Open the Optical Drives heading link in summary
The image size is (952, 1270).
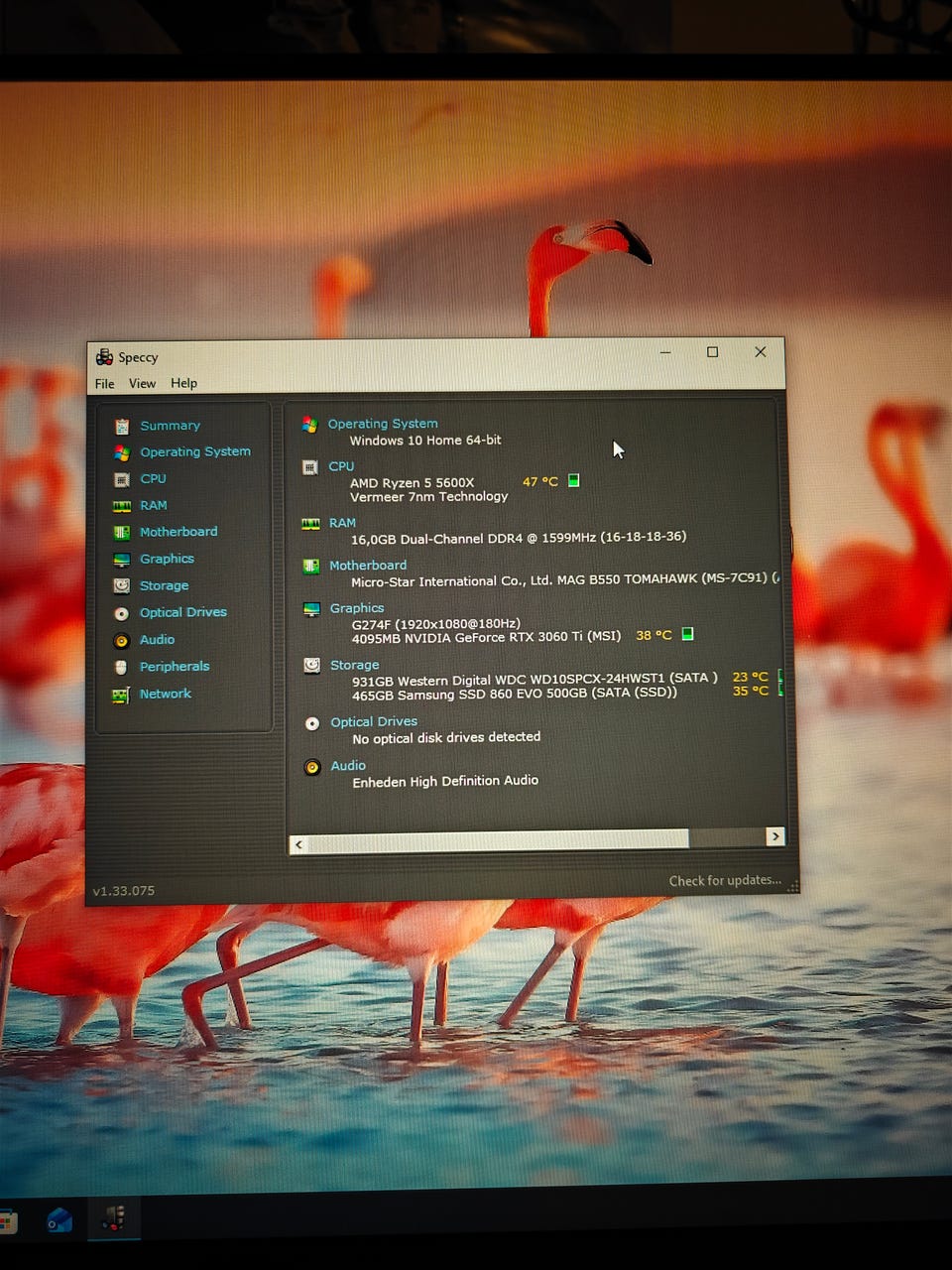[374, 722]
